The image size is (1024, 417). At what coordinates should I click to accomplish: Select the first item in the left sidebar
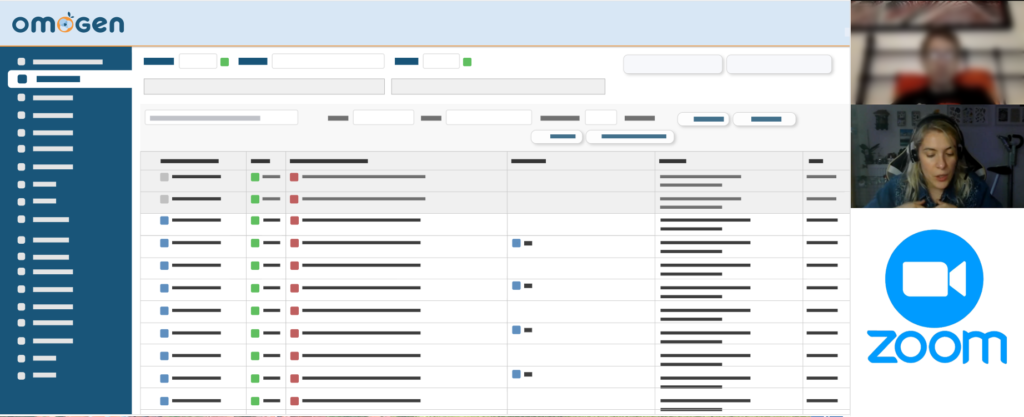coord(66,62)
